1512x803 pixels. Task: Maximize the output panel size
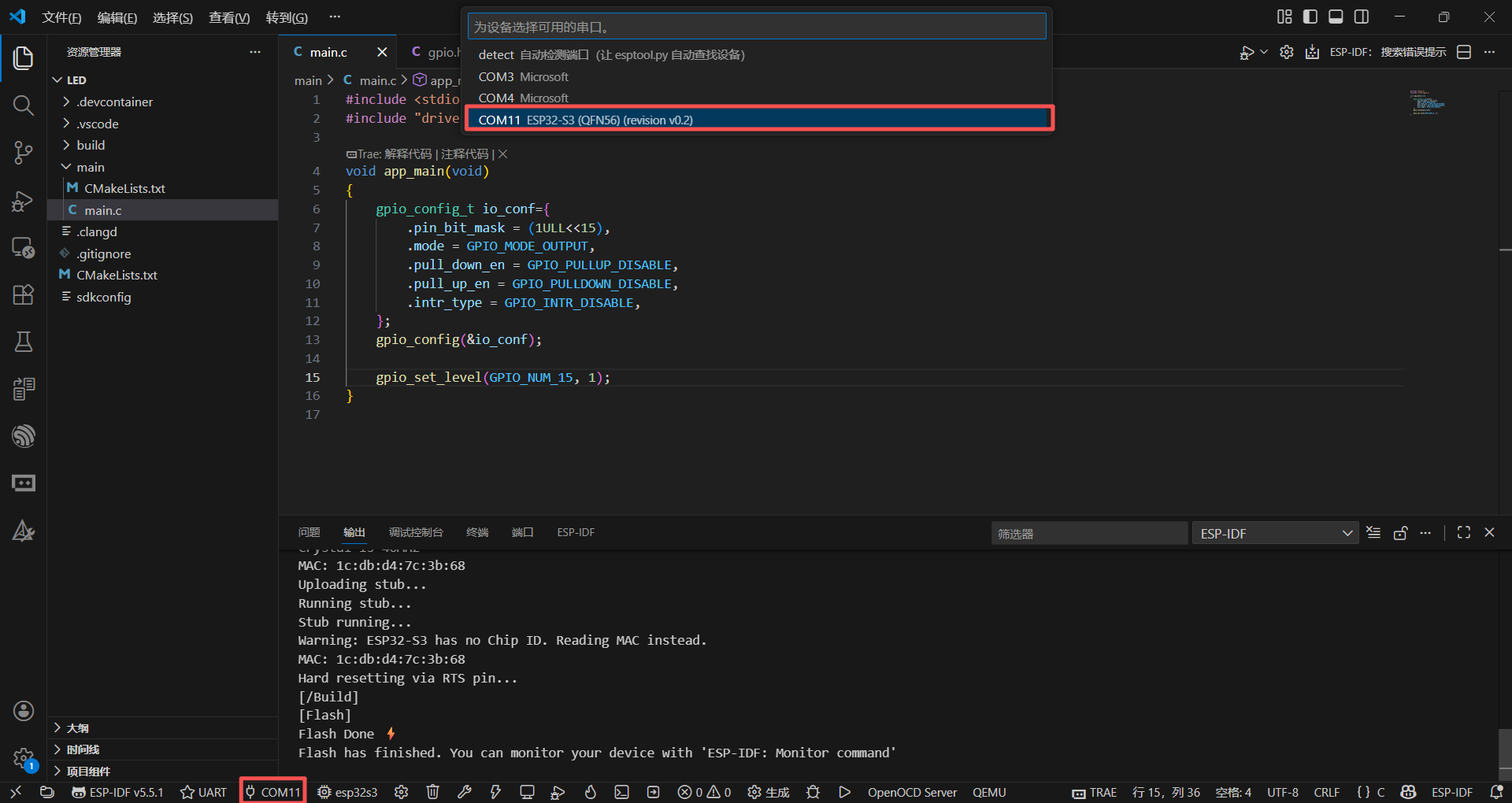click(x=1464, y=533)
